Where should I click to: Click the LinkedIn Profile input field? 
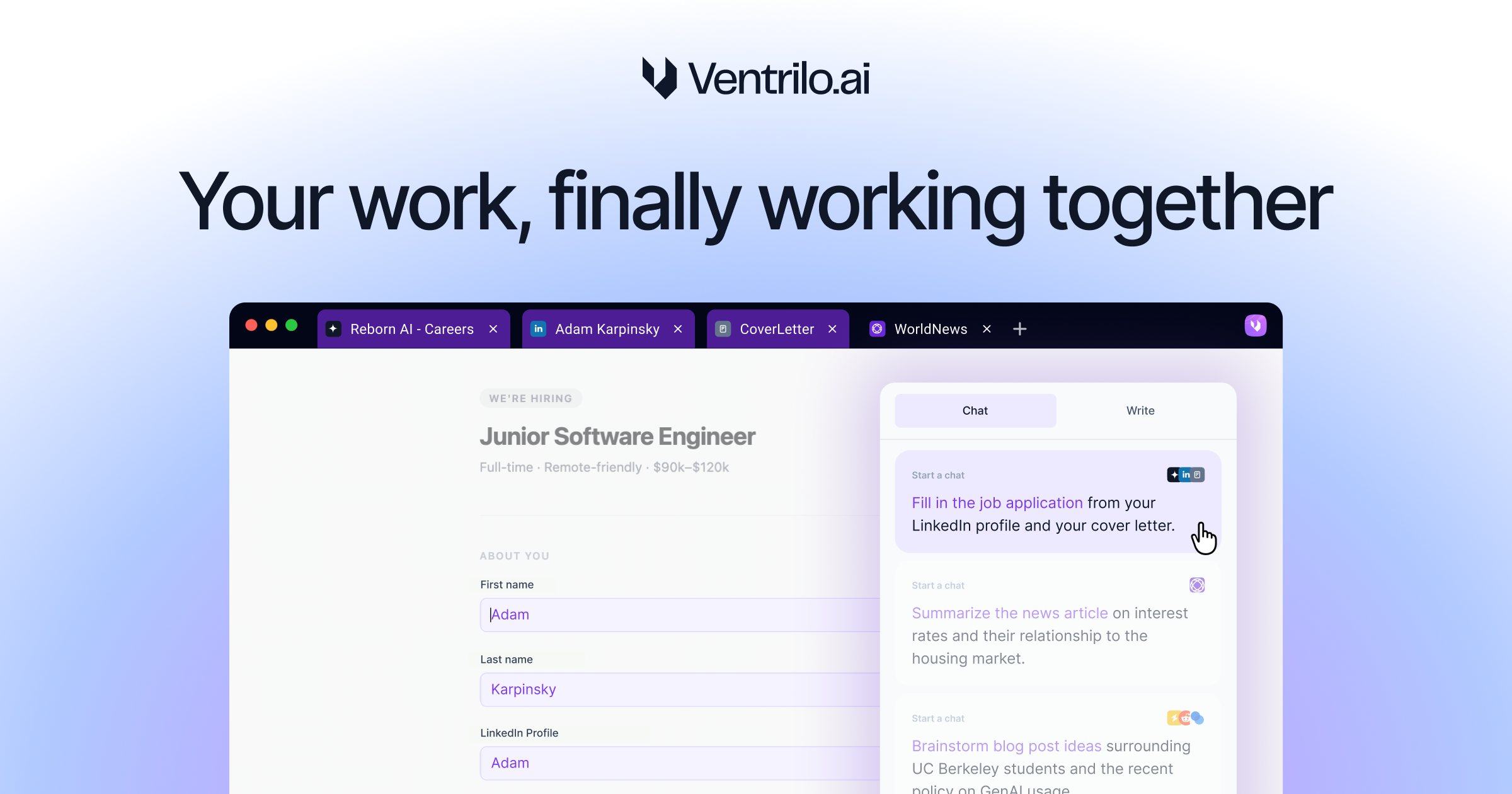680,763
